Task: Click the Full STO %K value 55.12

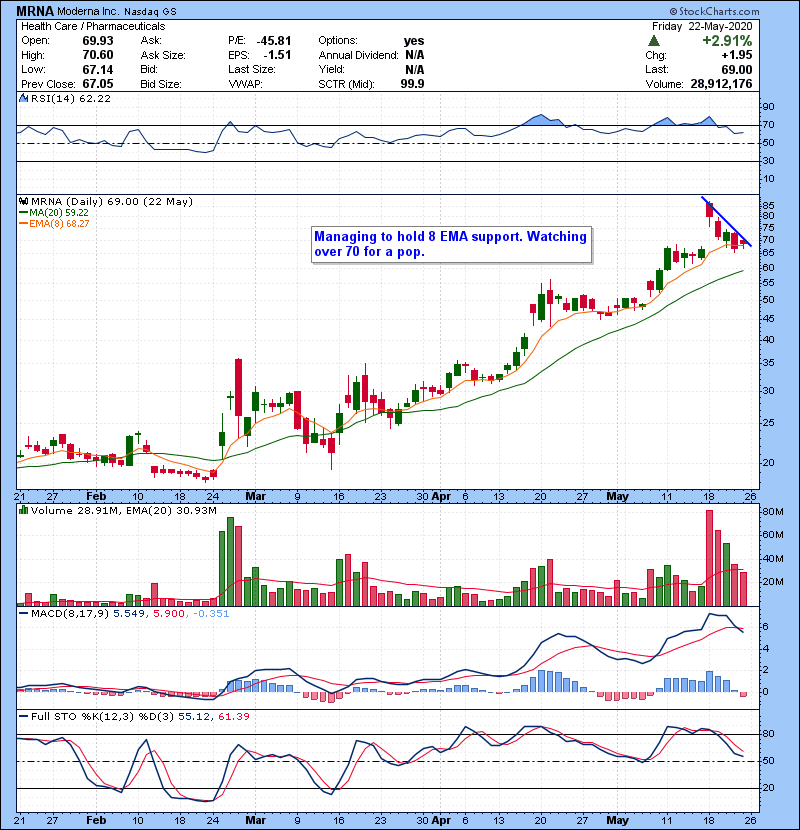Action: coord(194,717)
